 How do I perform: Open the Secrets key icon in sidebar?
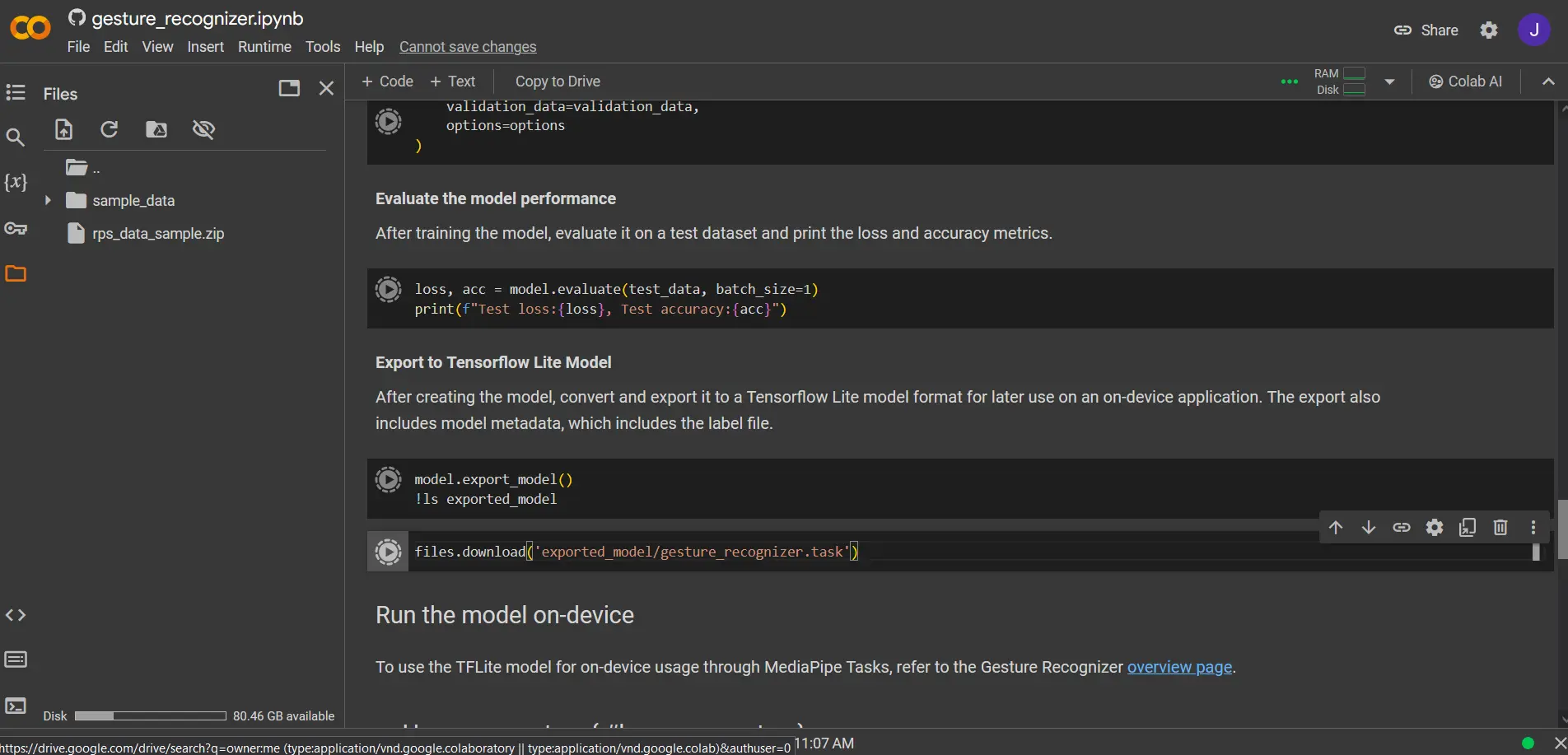click(16, 228)
